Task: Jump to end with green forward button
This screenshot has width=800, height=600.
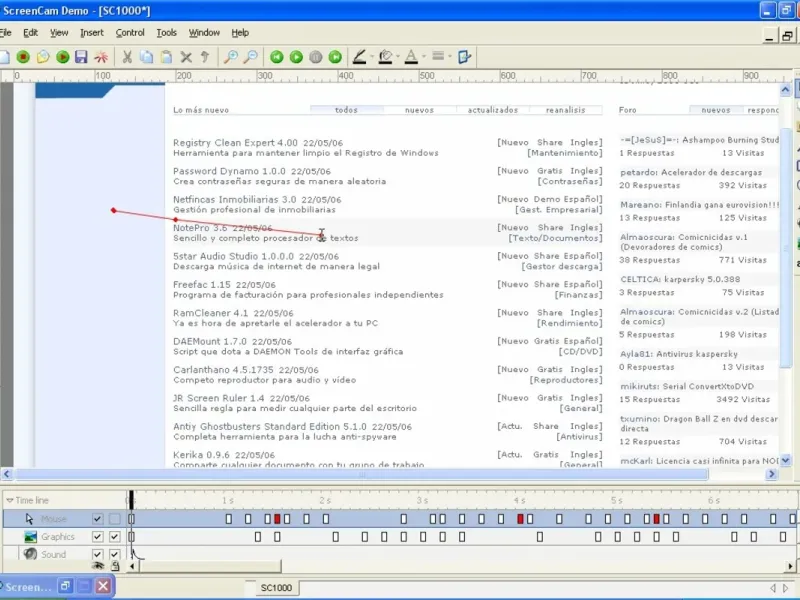Action: pyautogui.click(x=335, y=57)
